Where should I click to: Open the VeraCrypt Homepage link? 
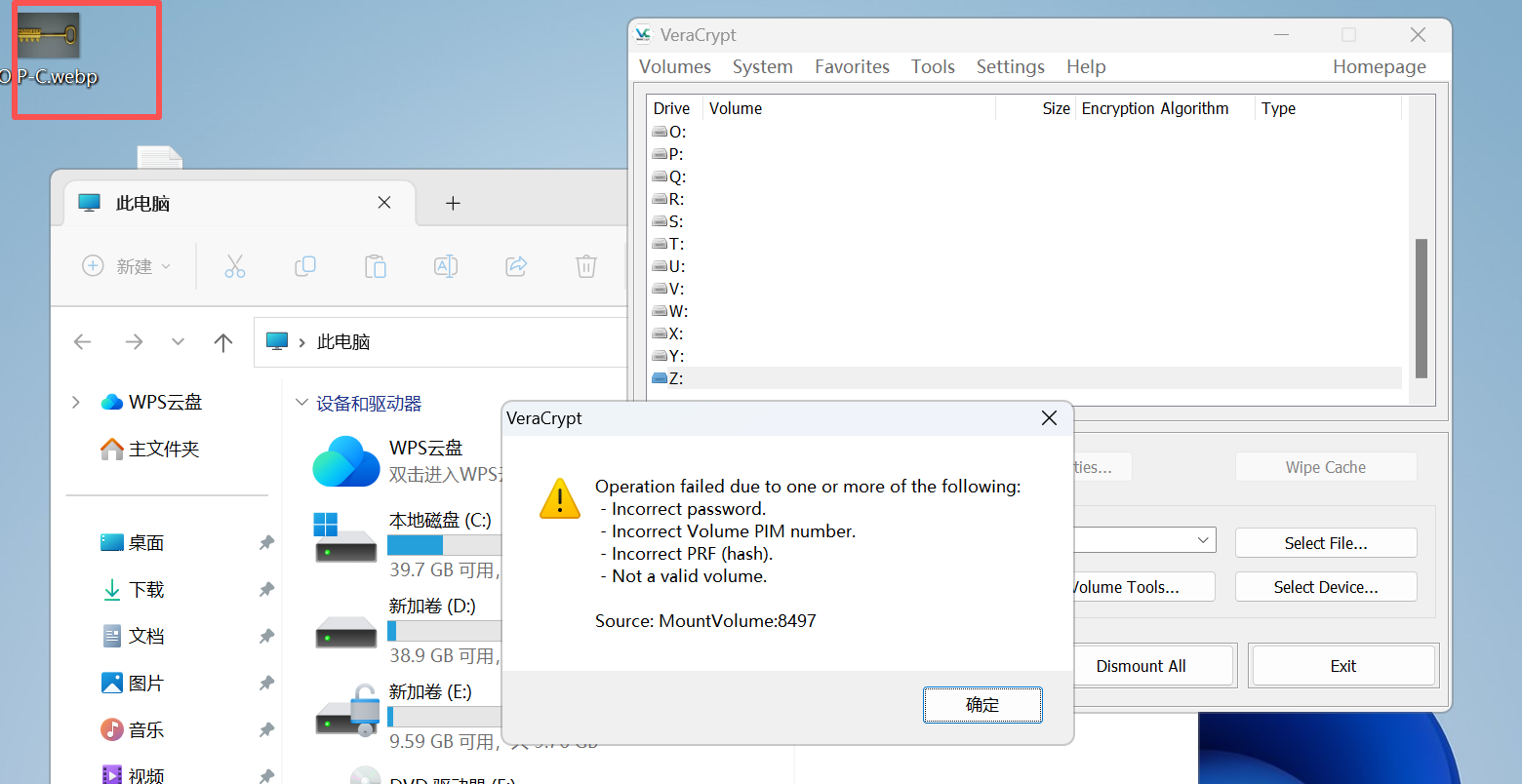click(1380, 66)
